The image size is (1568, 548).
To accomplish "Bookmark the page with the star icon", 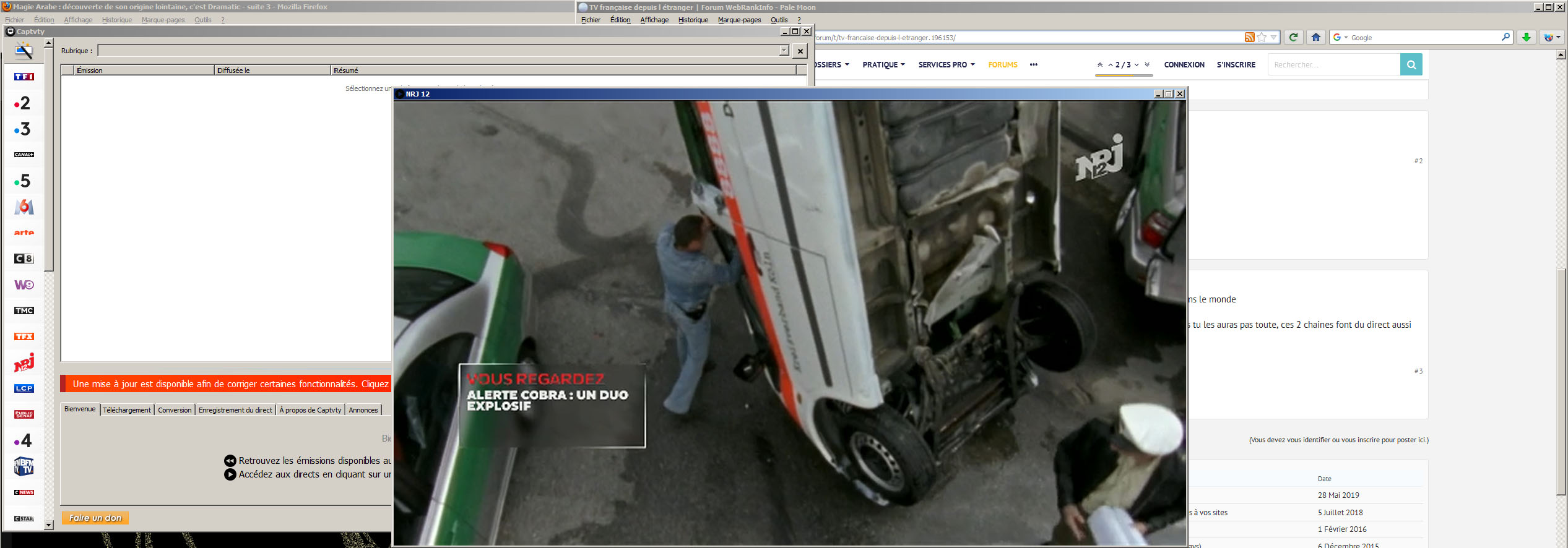I will [x=1262, y=37].
